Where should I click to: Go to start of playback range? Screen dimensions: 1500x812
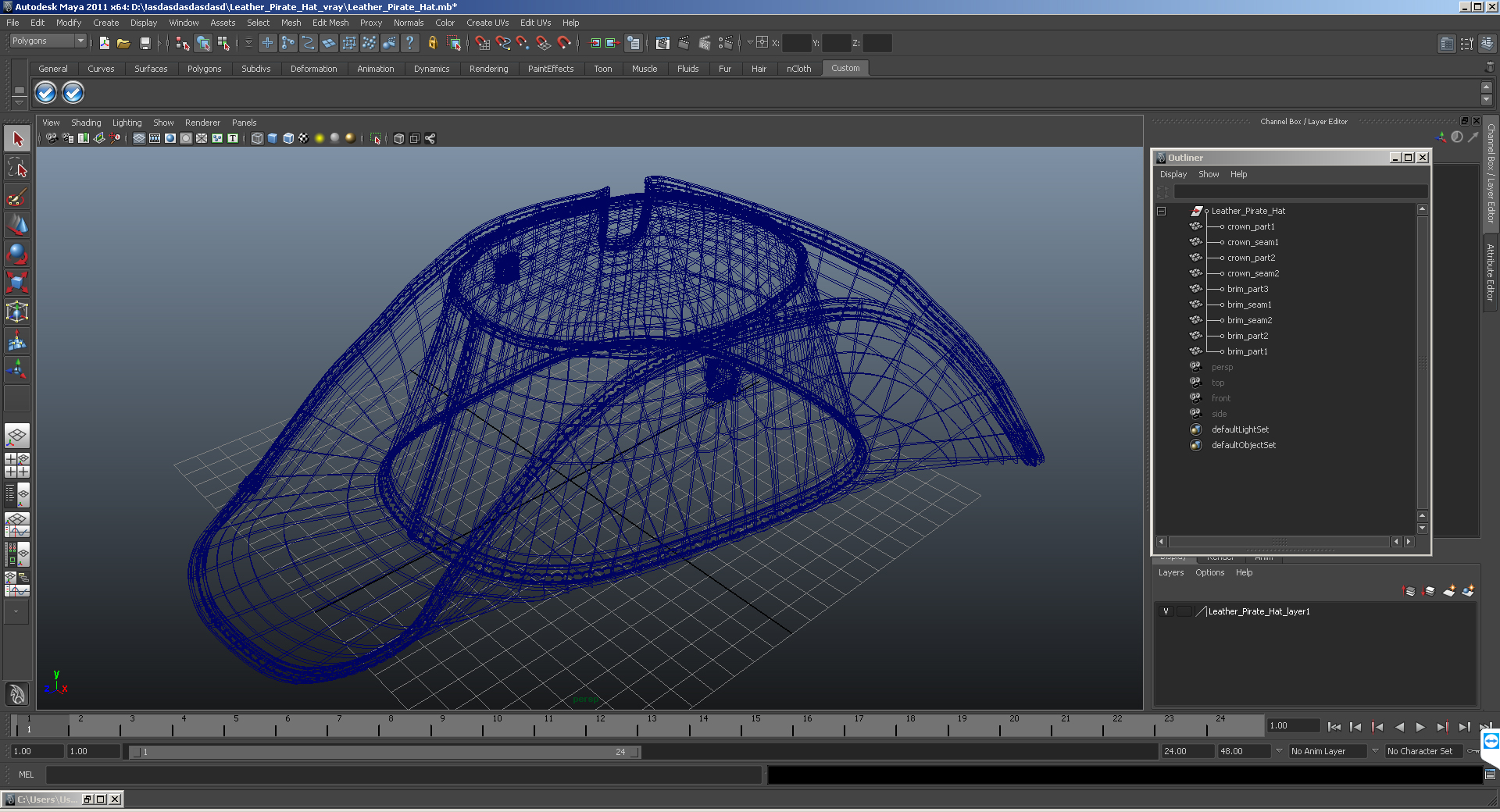click(1334, 727)
